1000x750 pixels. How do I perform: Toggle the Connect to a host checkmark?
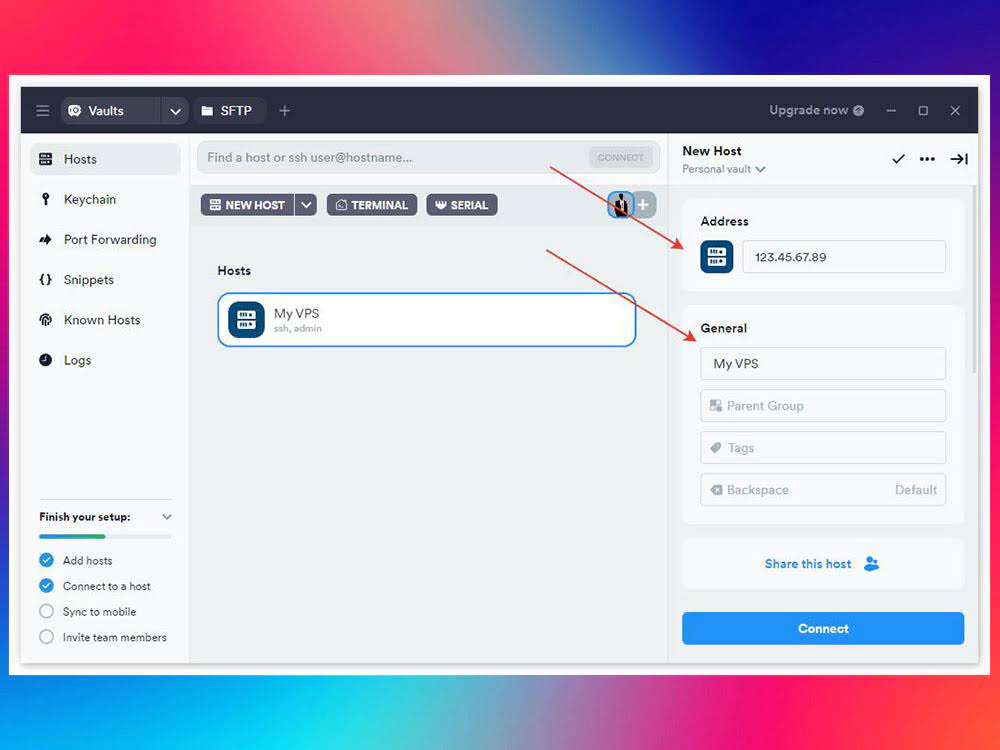[46, 585]
